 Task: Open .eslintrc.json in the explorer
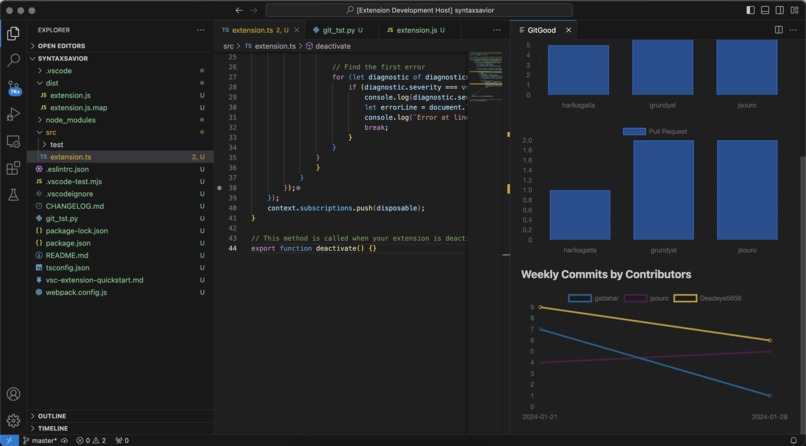120,169
